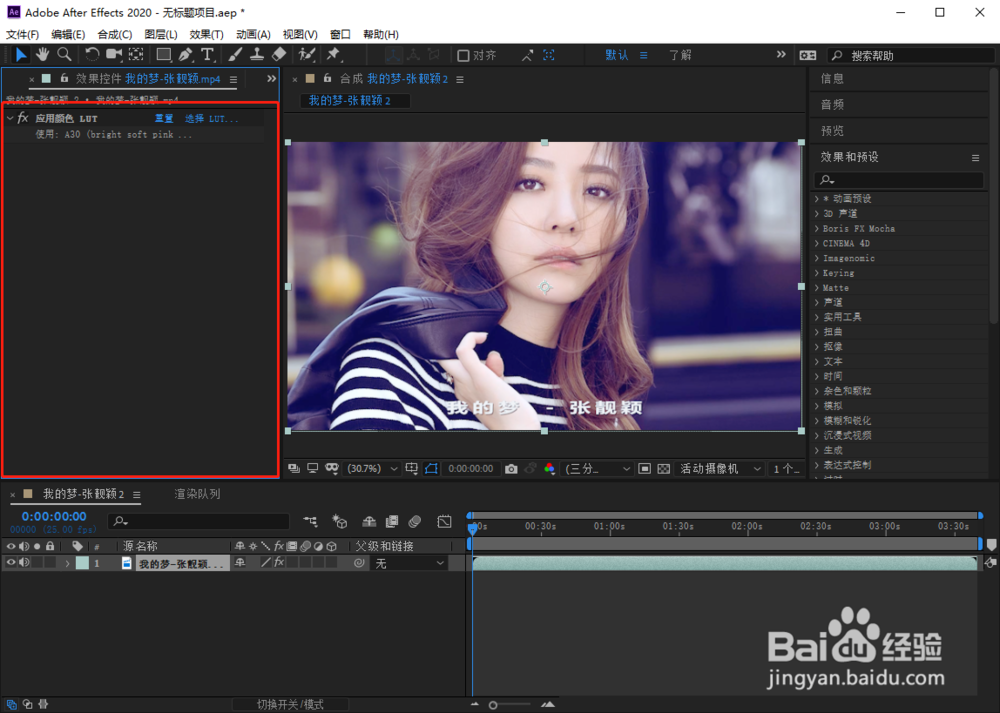Click the current timecode 0:00:00:00 in timeline
The width and height of the screenshot is (1000, 713).
coord(54,517)
